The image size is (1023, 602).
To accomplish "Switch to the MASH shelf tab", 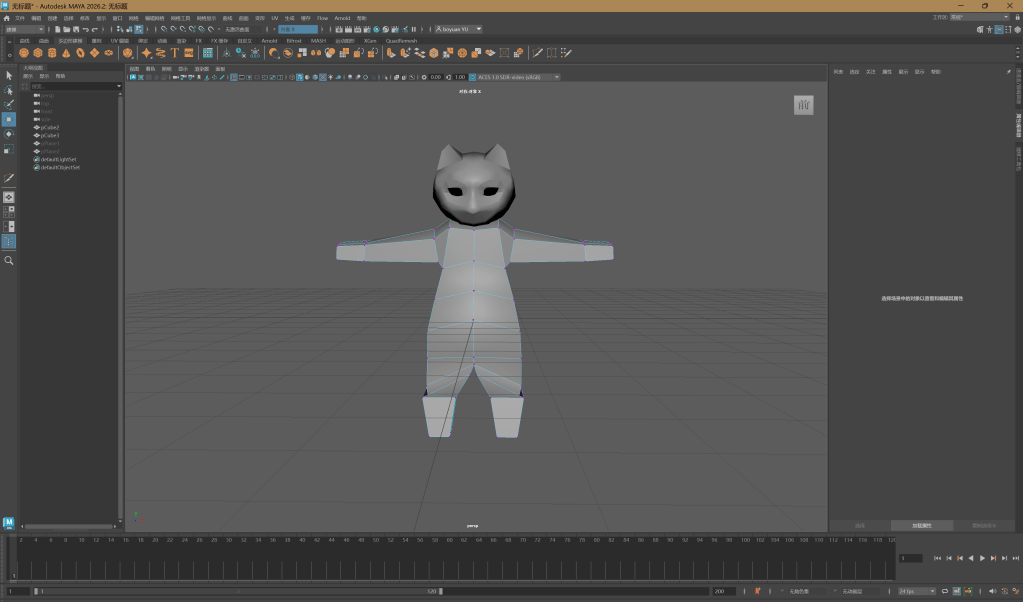I will point(318,41).
